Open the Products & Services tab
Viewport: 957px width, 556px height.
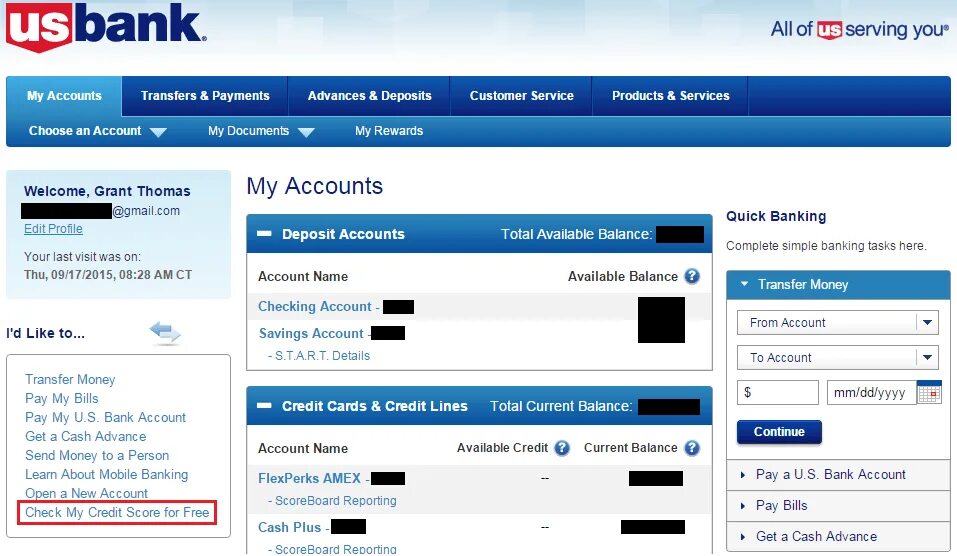pyautogui.click(x=670, y=96)
